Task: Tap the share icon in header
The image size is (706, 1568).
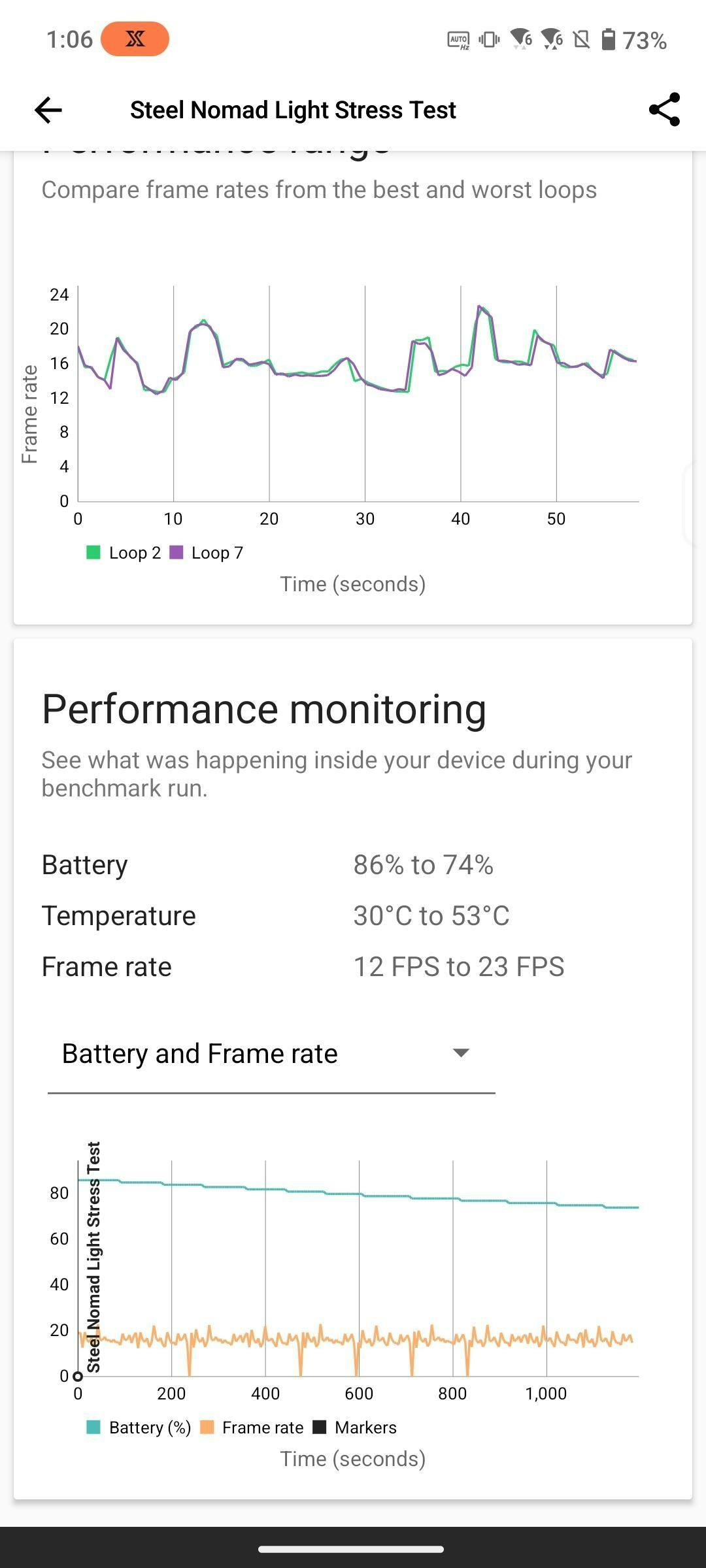Action: point(664,109)
